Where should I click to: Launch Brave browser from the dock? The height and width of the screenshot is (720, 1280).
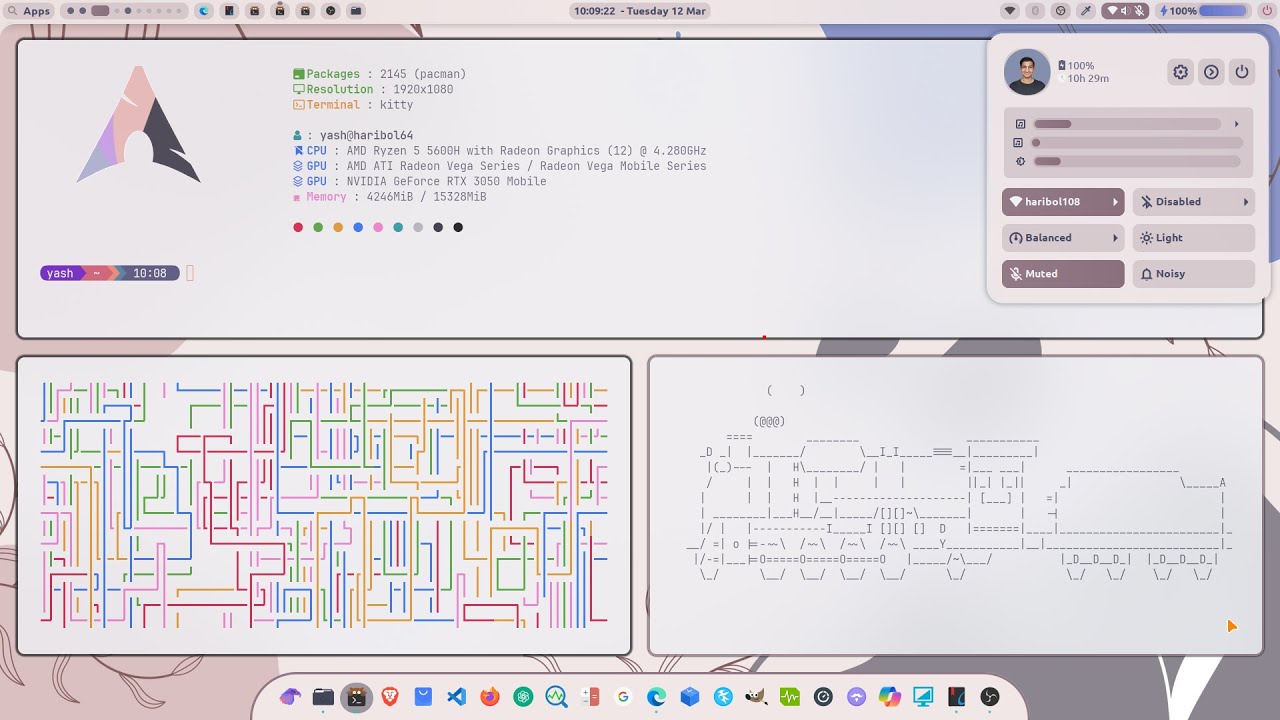[x=390, y=697]
